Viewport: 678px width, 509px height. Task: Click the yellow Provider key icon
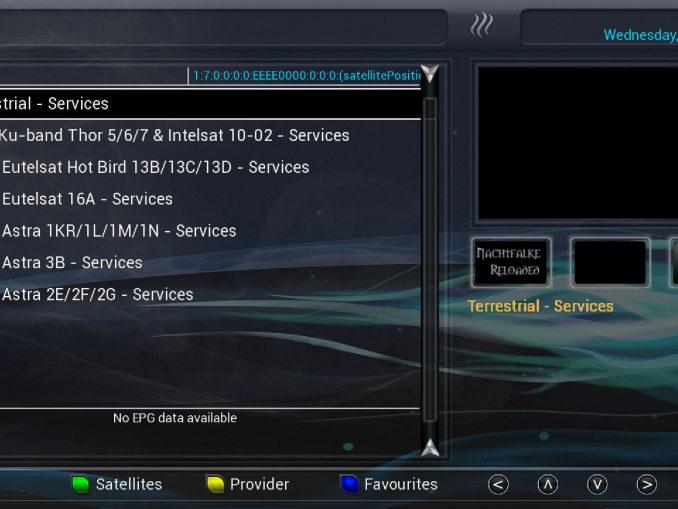point(215,484)
